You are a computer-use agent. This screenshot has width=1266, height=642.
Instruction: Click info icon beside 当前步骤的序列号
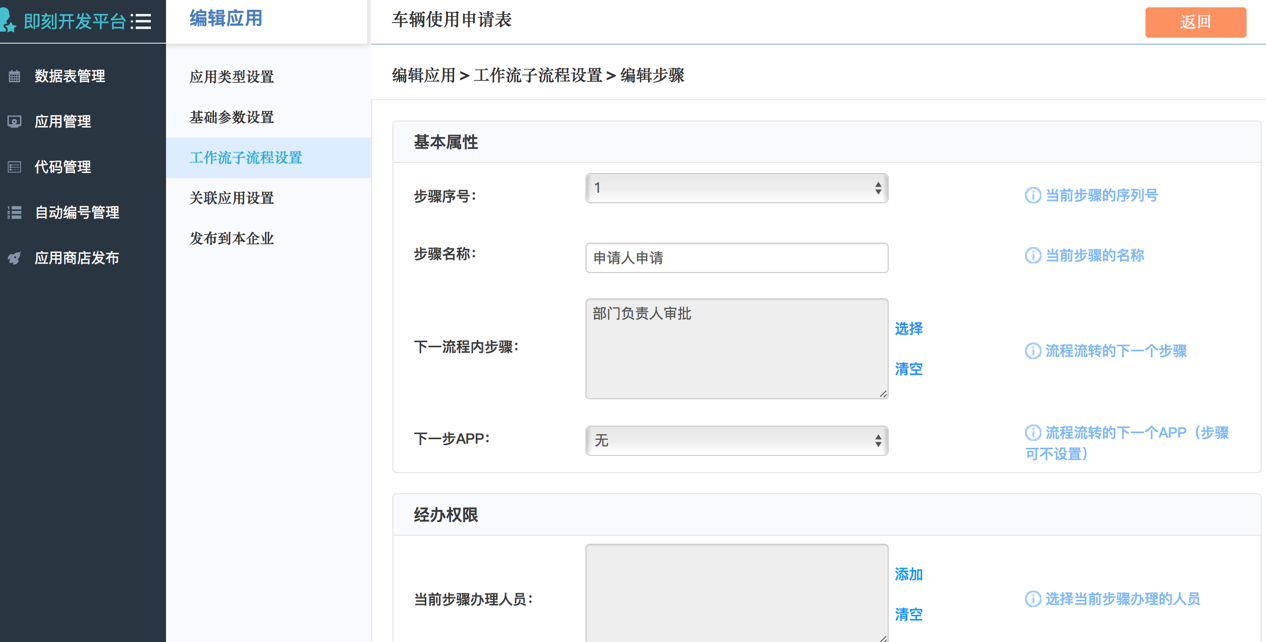pos(1033,195)
